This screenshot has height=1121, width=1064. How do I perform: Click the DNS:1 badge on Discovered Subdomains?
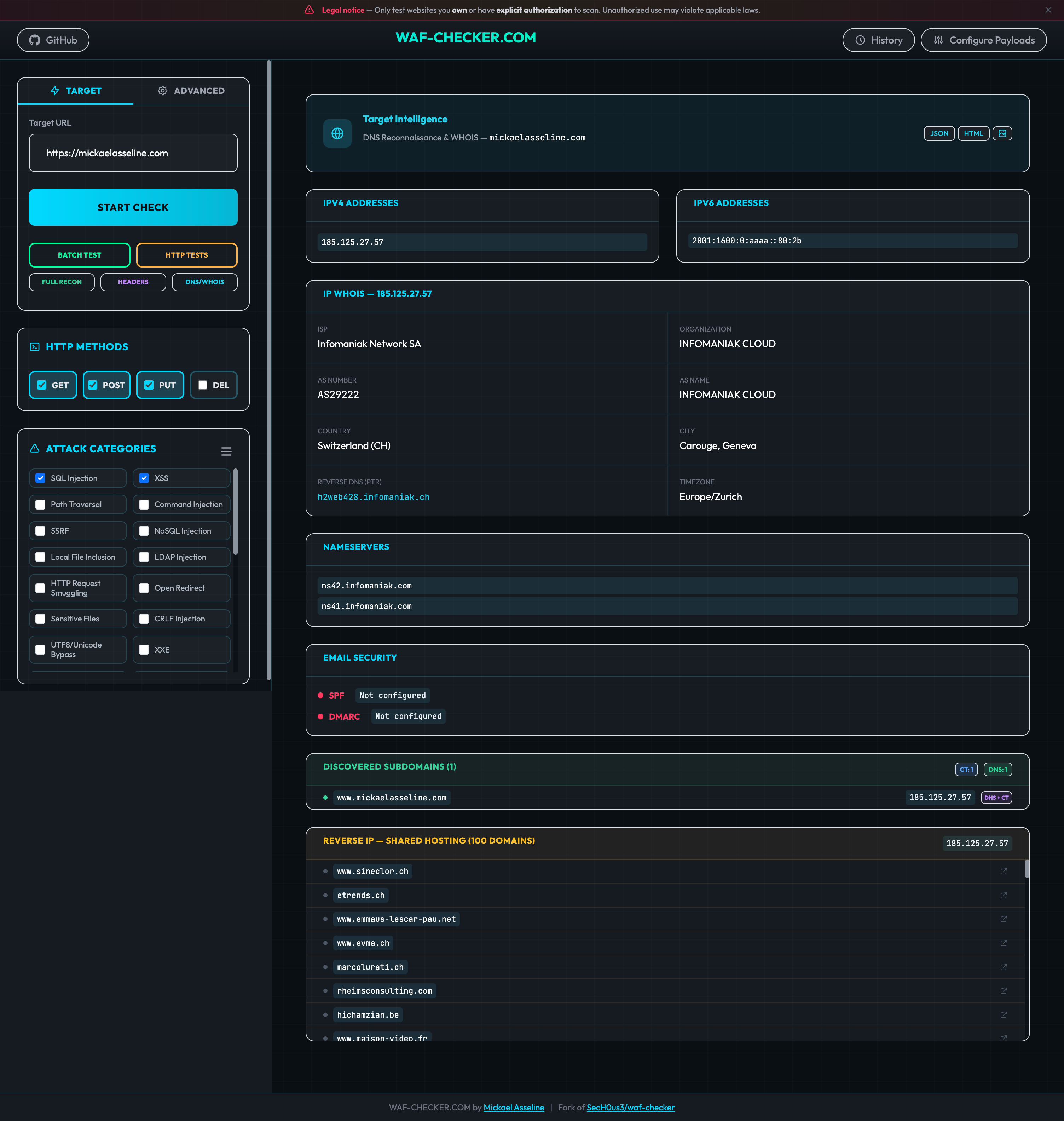click(x=998, y=769)
